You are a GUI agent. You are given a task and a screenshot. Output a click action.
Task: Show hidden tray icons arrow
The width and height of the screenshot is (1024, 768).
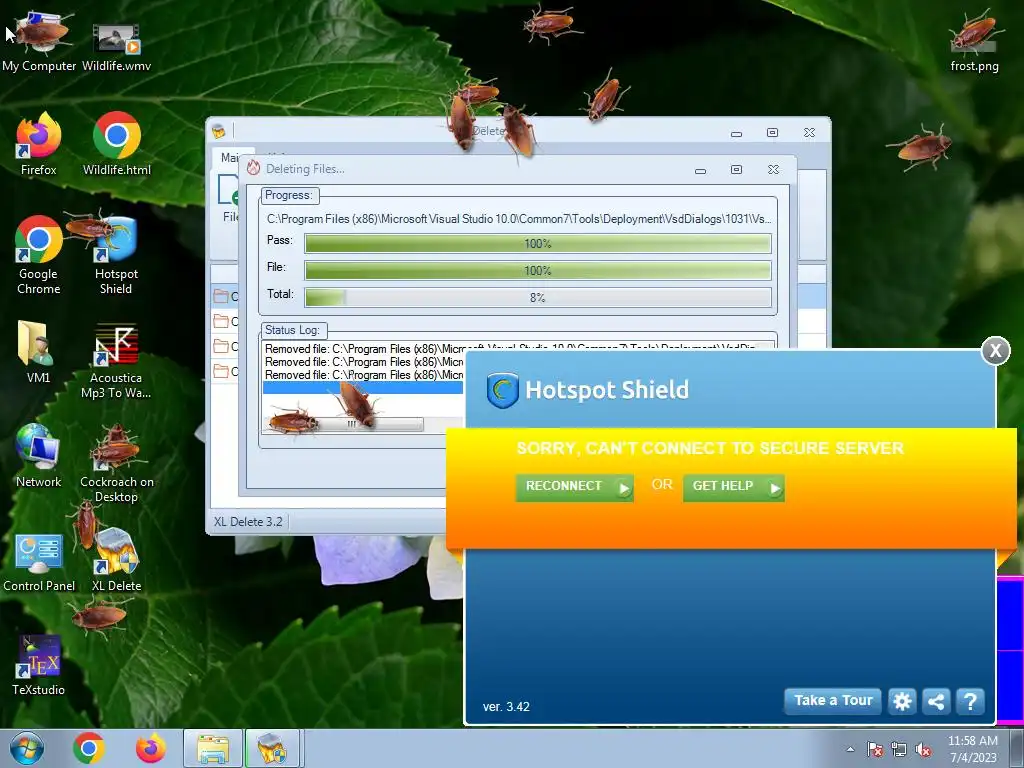(x=850, y=749)
